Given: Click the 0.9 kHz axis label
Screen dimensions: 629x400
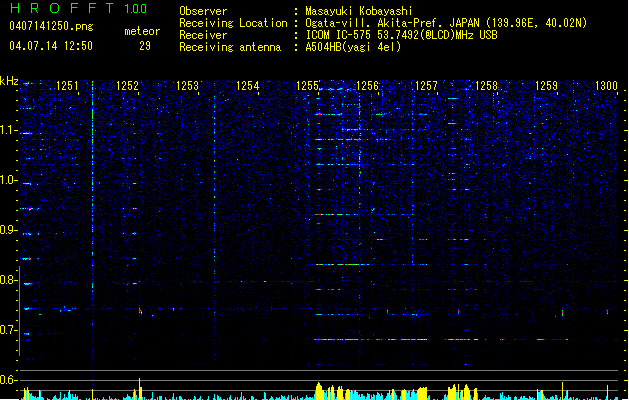Looking at the screenshot, I should pyautogui.click(x=7, y=230).
